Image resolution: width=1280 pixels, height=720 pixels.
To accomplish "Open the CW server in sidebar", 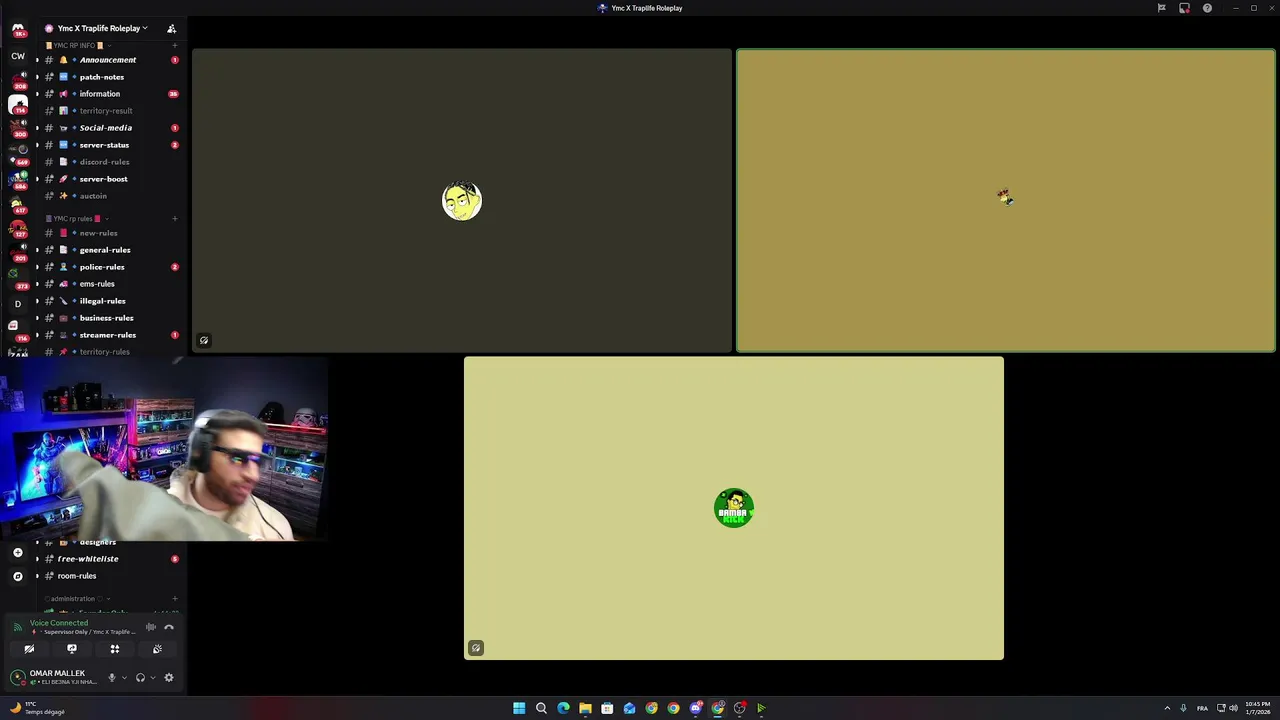I will [18, 56].
